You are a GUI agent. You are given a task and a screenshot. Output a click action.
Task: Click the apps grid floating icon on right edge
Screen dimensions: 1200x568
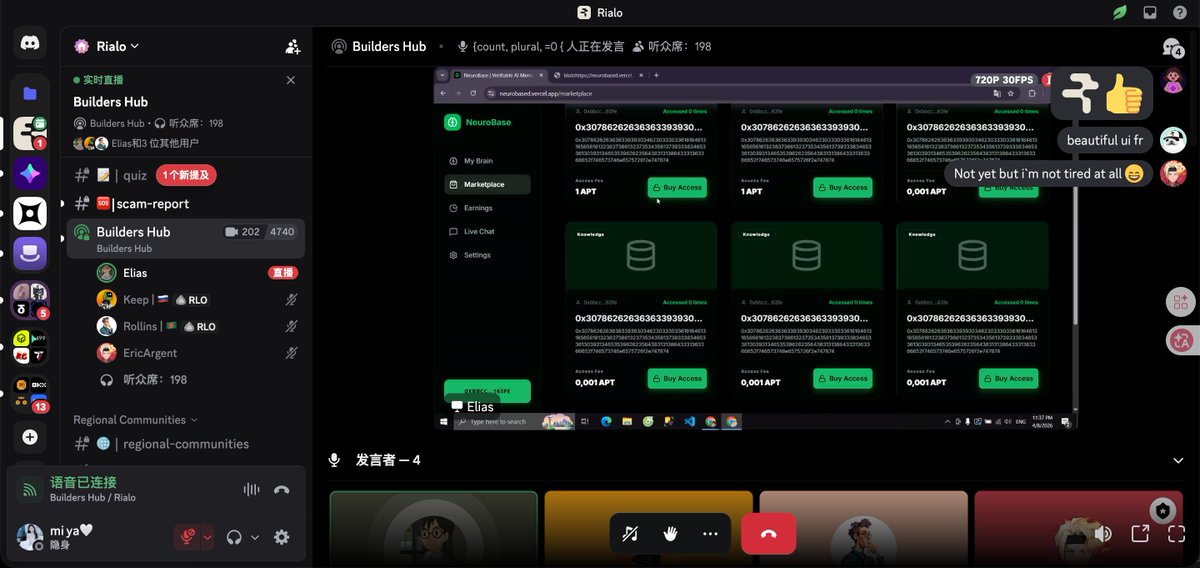[x=1182, y=303]
